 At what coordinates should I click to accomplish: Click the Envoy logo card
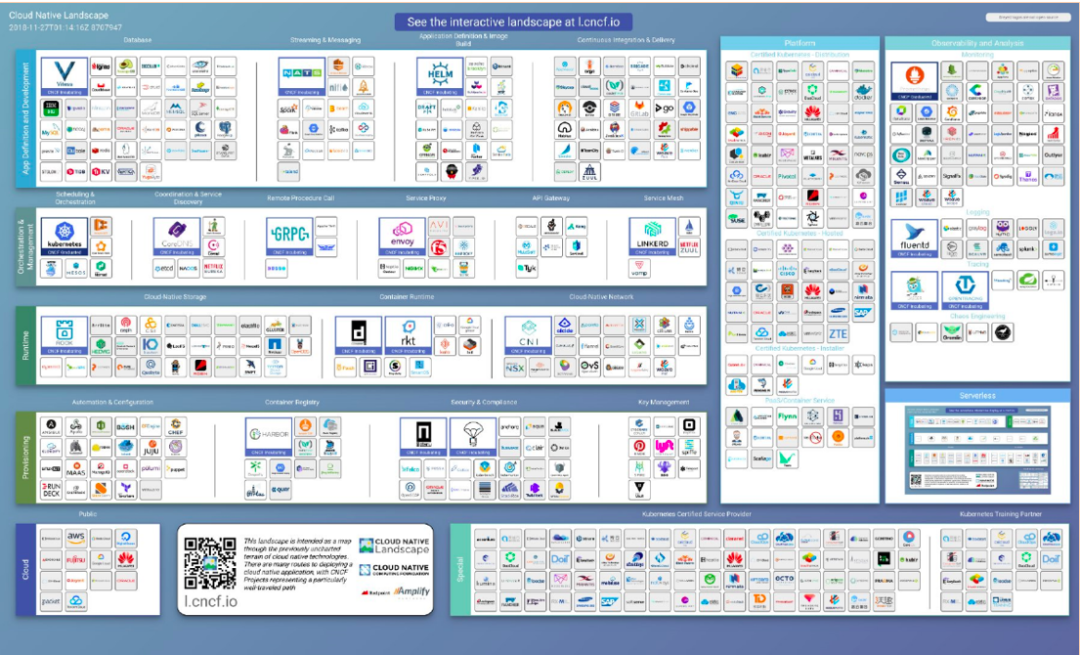402,237
